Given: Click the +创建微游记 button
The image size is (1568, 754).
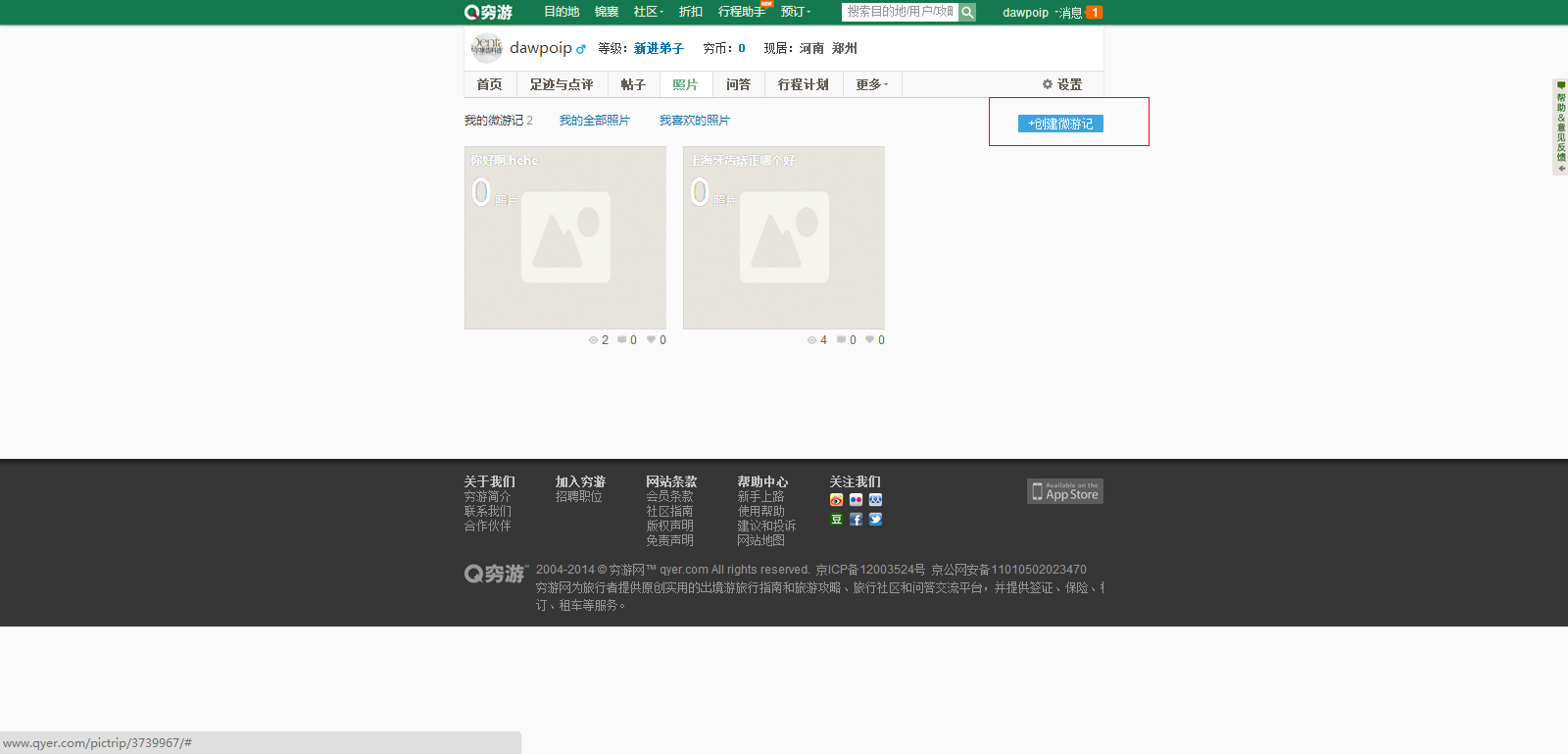Looking at the screenshot, I should click(1060, 124).
